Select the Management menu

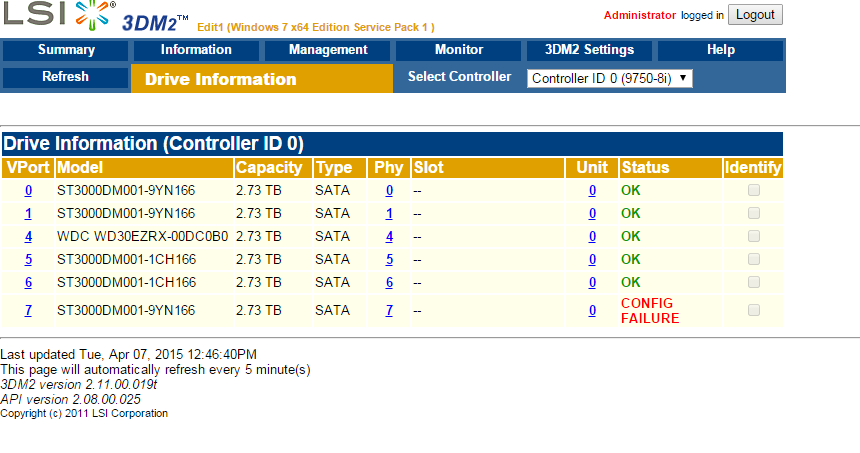[328, 50]
